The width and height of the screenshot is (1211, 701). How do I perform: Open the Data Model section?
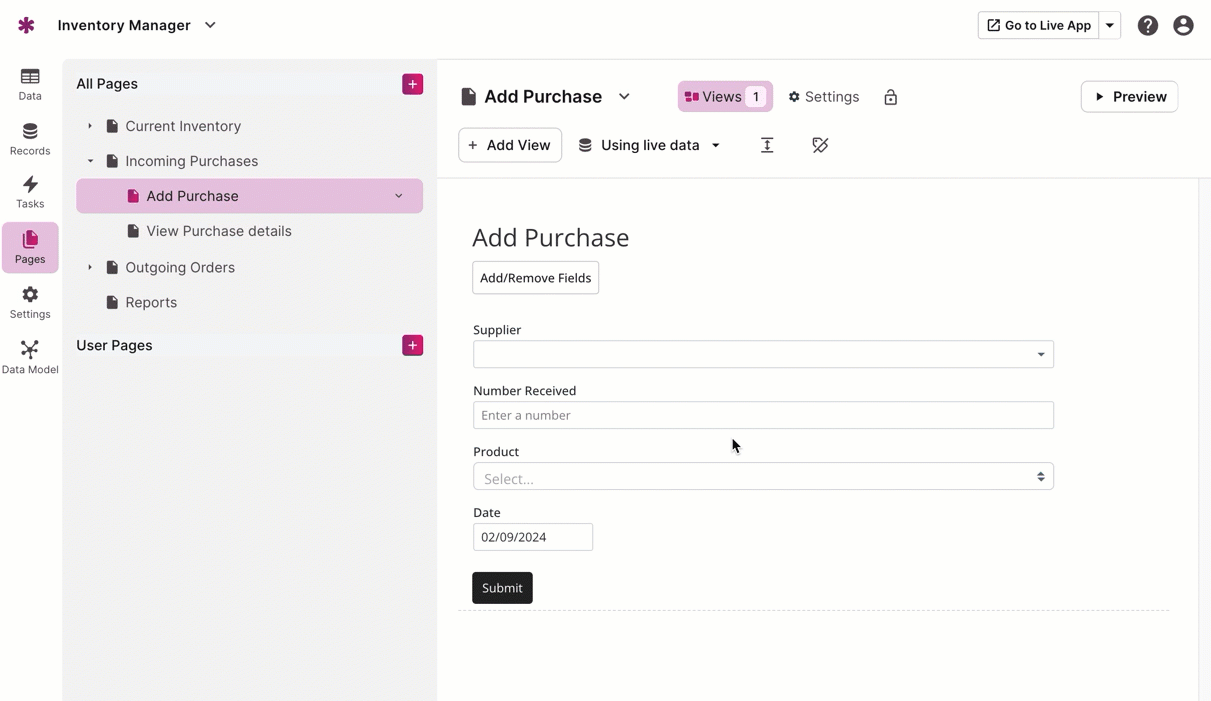[30, 357]
